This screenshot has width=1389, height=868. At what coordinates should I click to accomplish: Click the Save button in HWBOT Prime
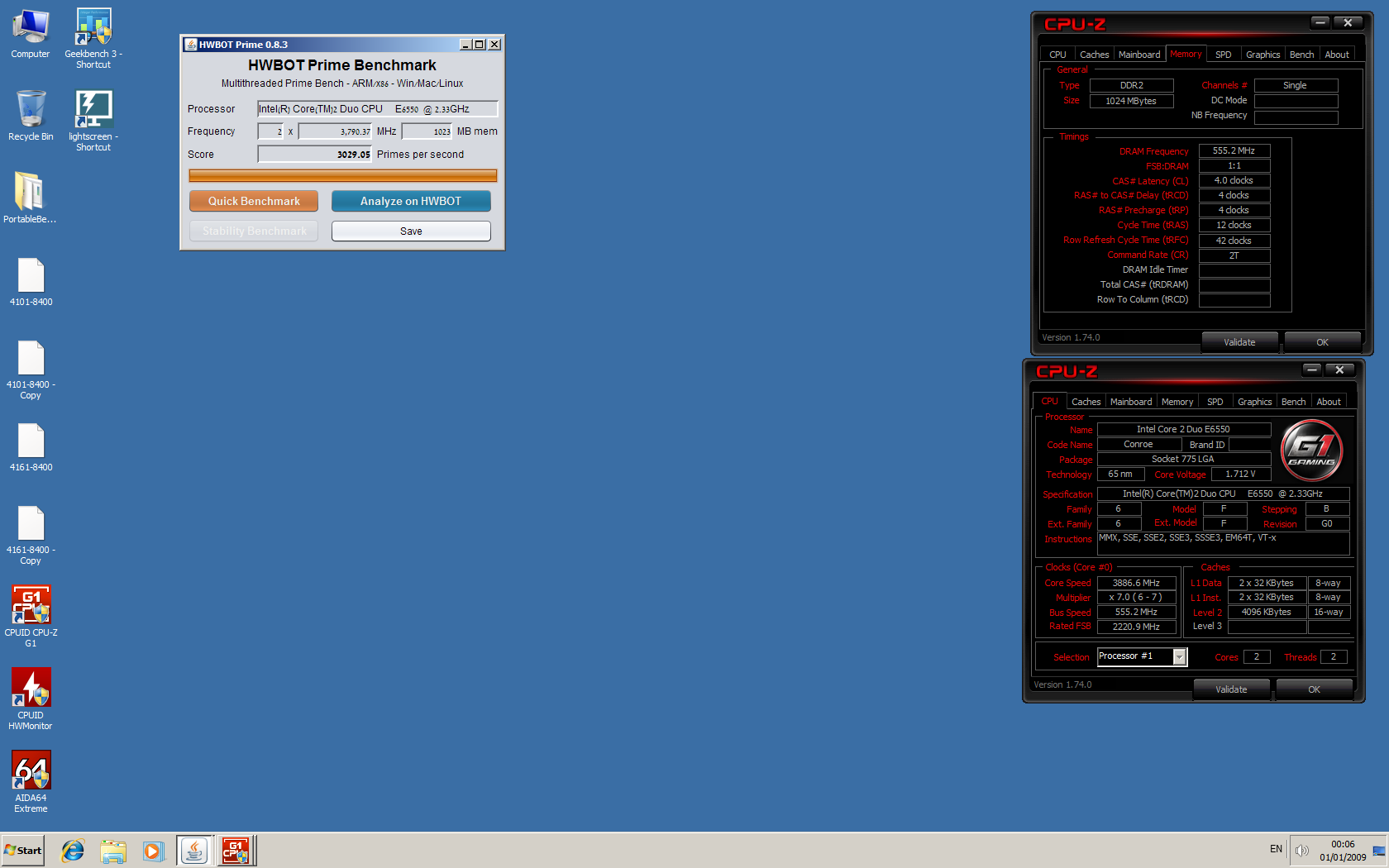click(x=411, y=231)
